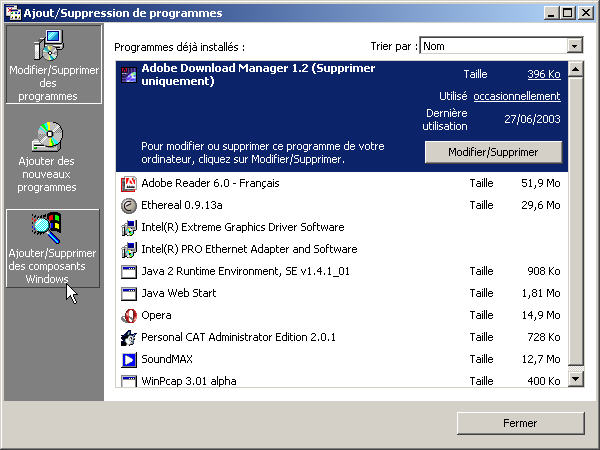Click the Modifier/Supprimer button

(493, 152)
